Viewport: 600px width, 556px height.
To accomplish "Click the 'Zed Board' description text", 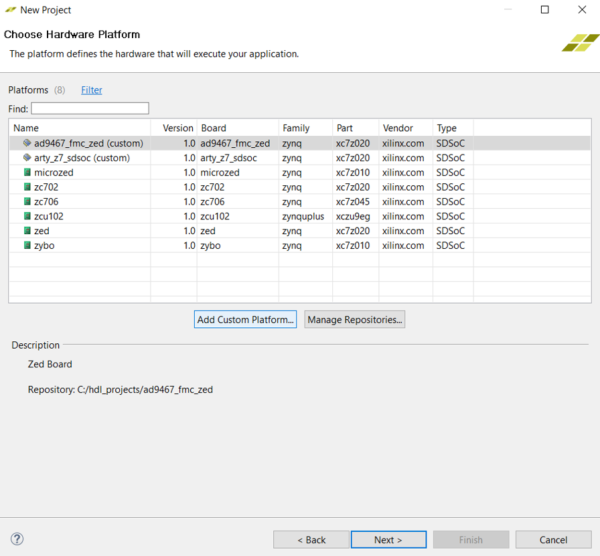I will coord(50,364).
